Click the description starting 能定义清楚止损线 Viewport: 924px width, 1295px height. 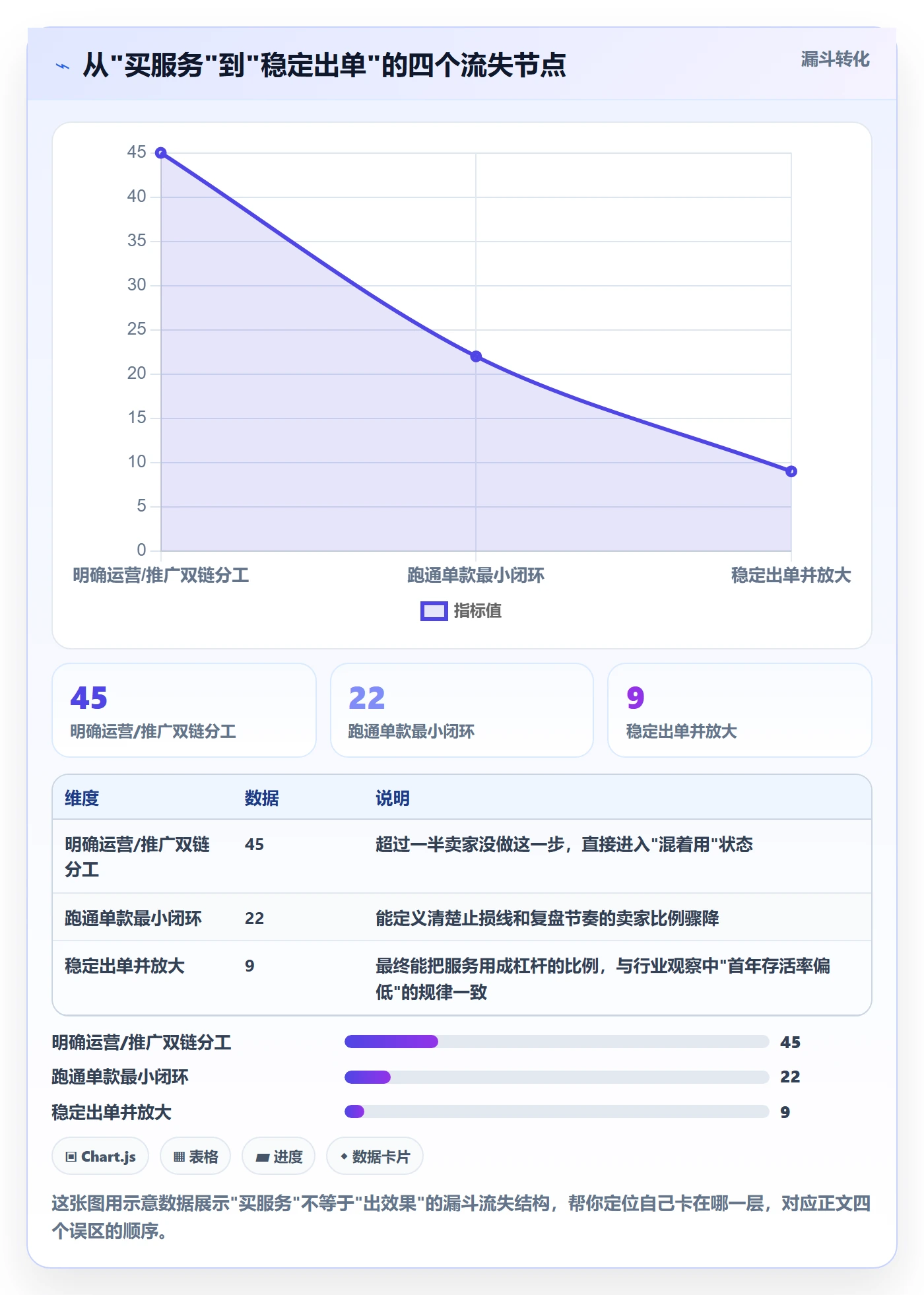click(547, 918)
